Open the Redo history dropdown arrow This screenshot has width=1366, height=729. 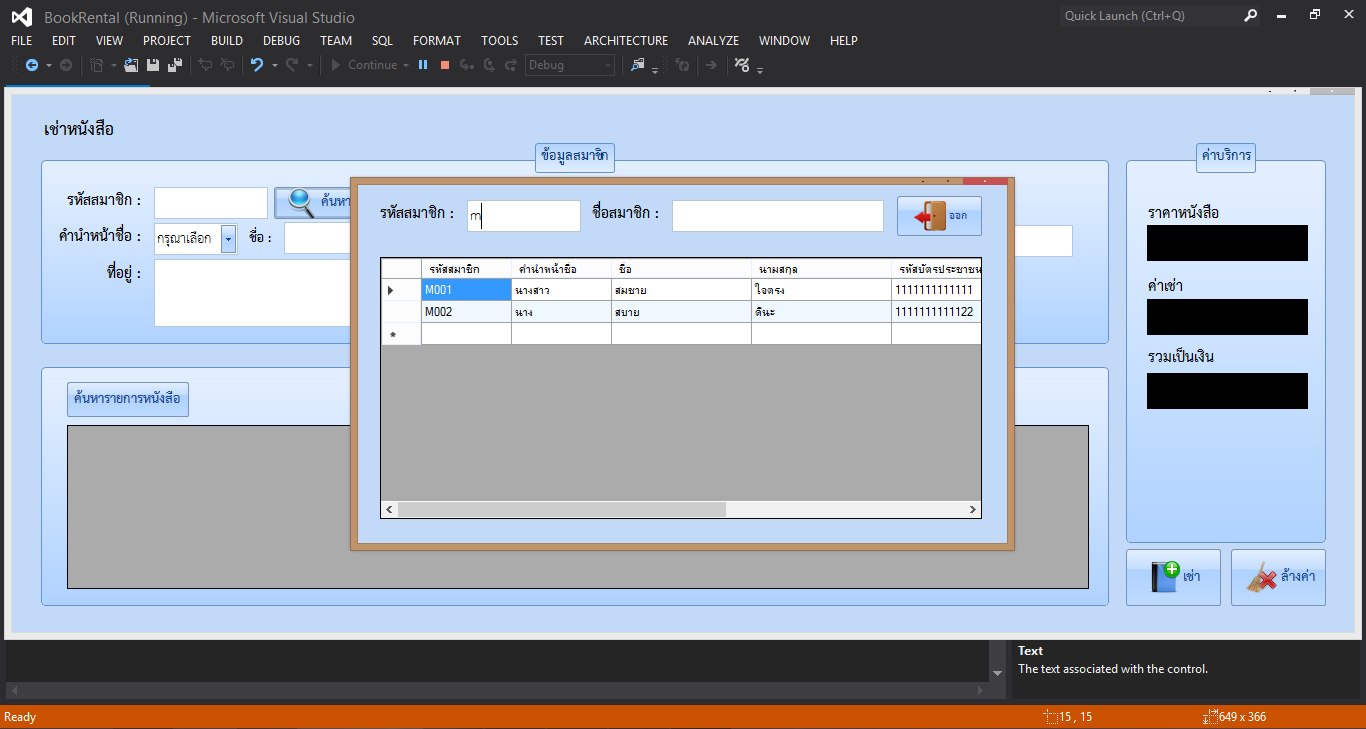(309, 65)
